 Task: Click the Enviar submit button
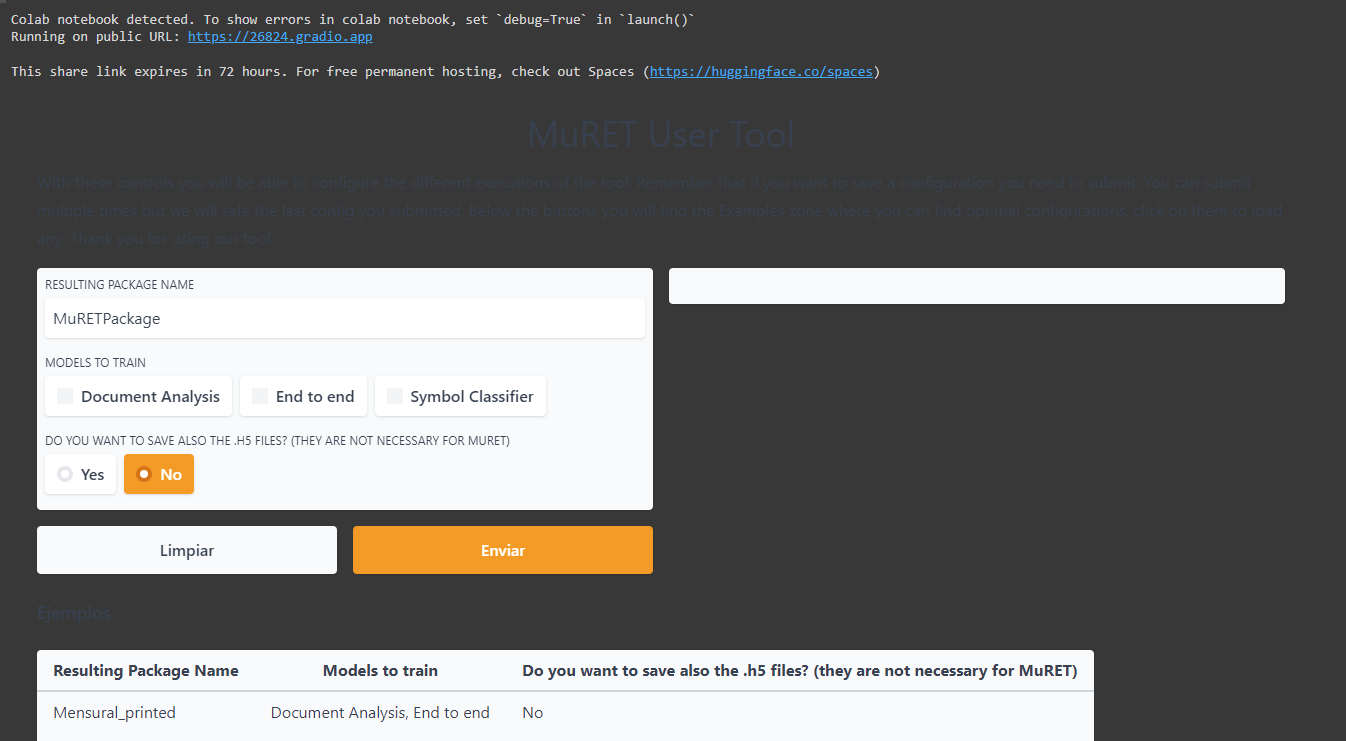click(x=502, y=550)
